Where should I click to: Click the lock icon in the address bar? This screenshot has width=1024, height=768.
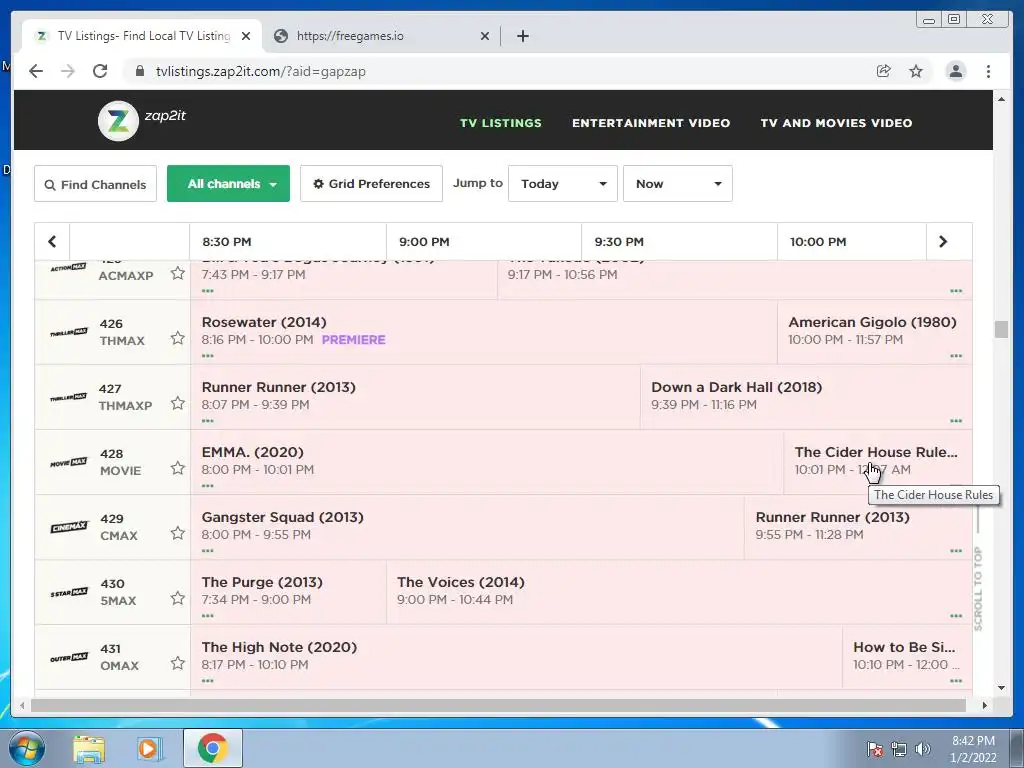(139, 71)
